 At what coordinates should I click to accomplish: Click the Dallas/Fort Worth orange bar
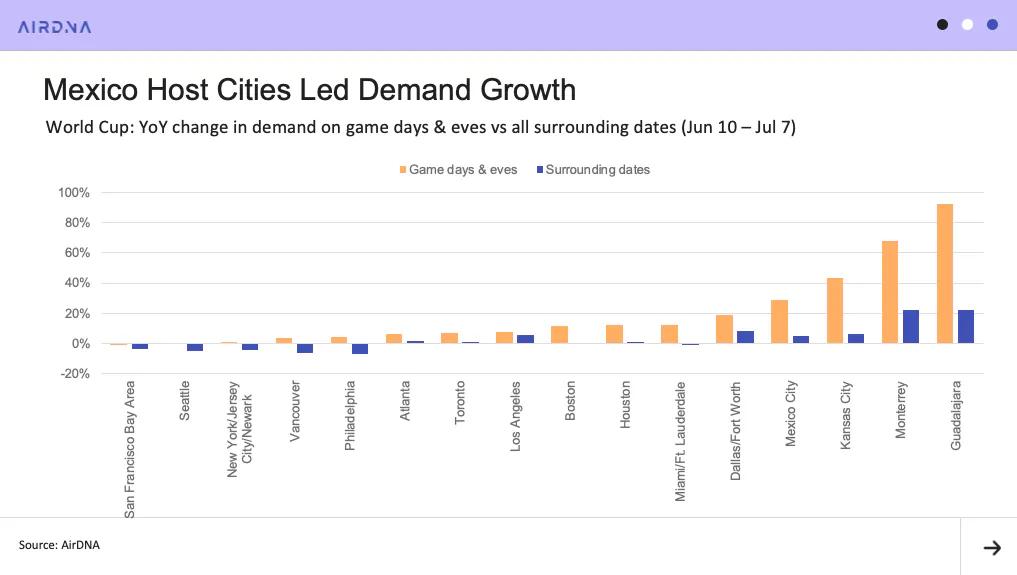pos(724,329)
